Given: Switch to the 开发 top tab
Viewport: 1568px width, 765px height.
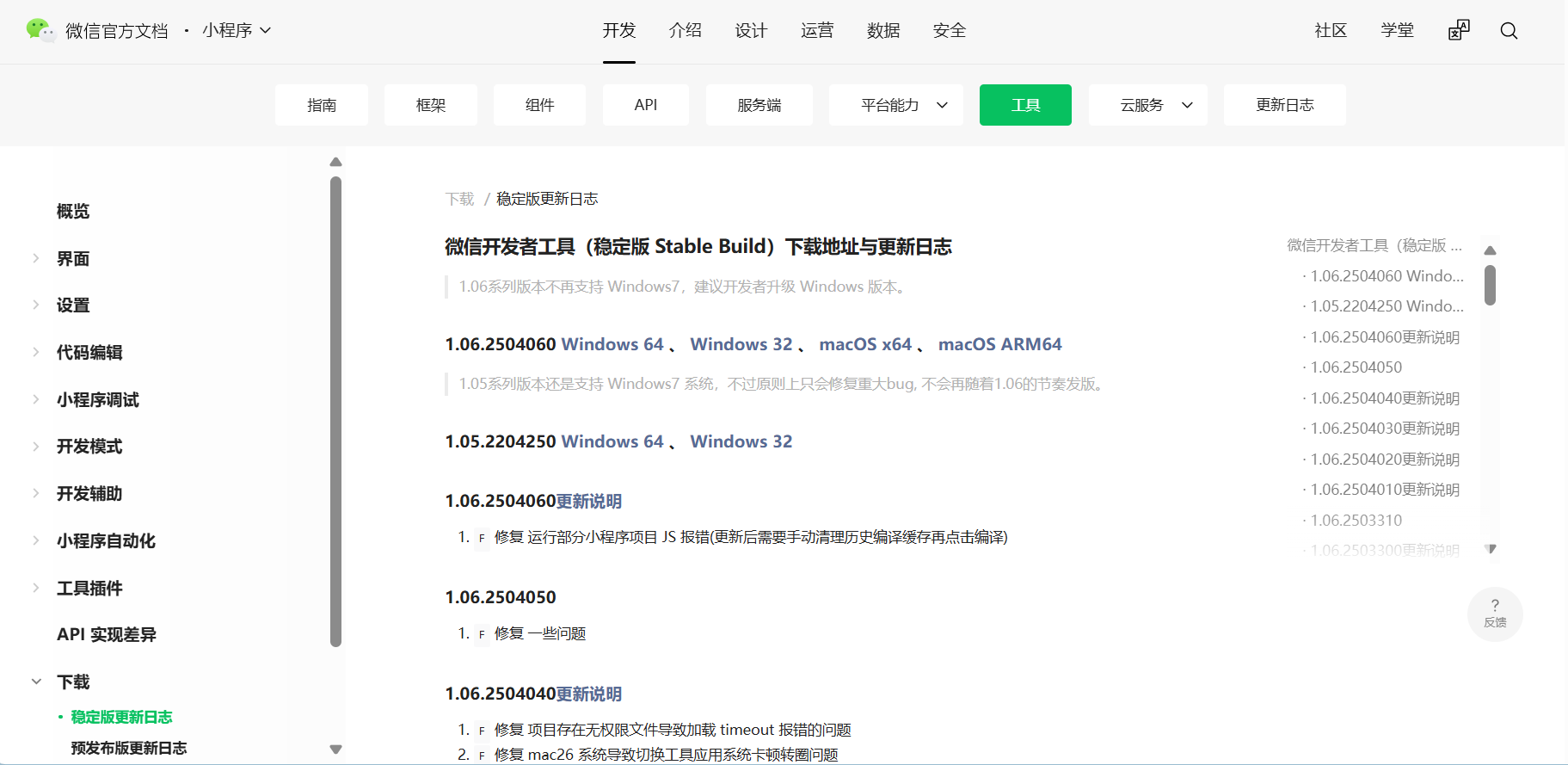Looking at the screenshot, I should [619, 30].
